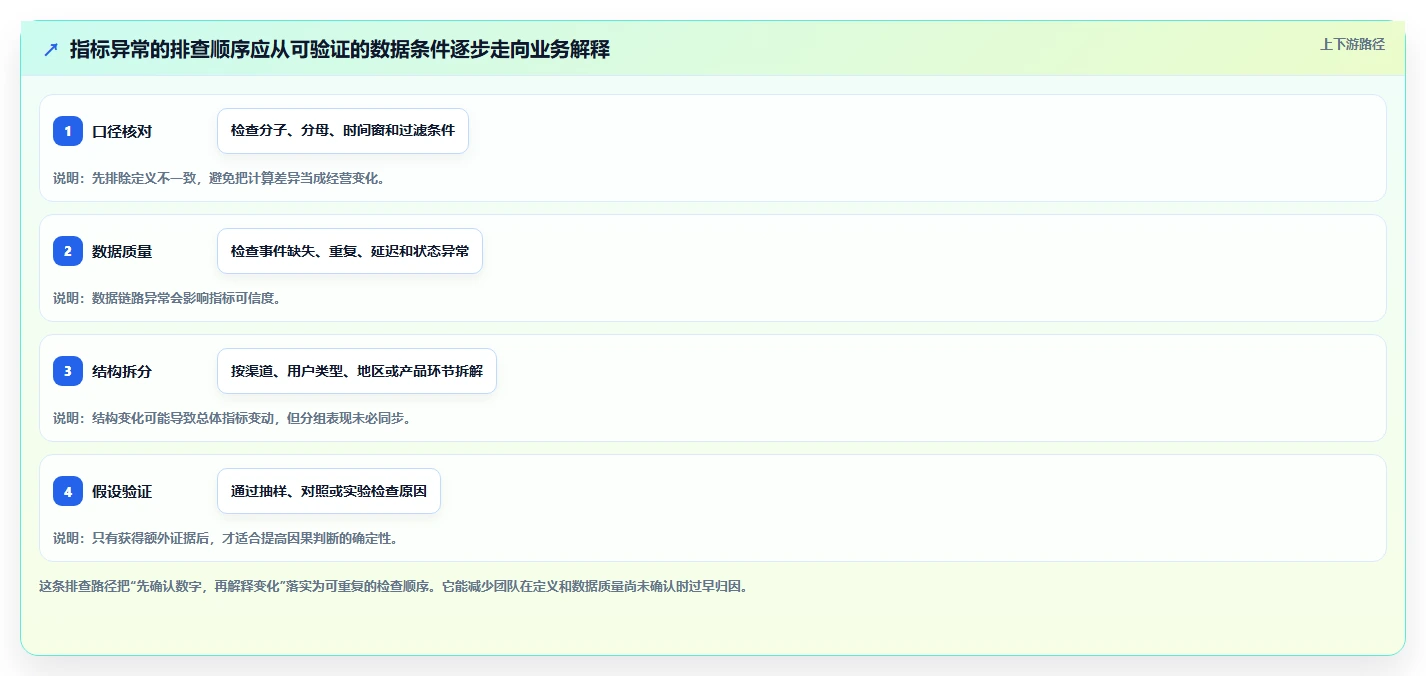Select step number 4 badge

(68, 491)
